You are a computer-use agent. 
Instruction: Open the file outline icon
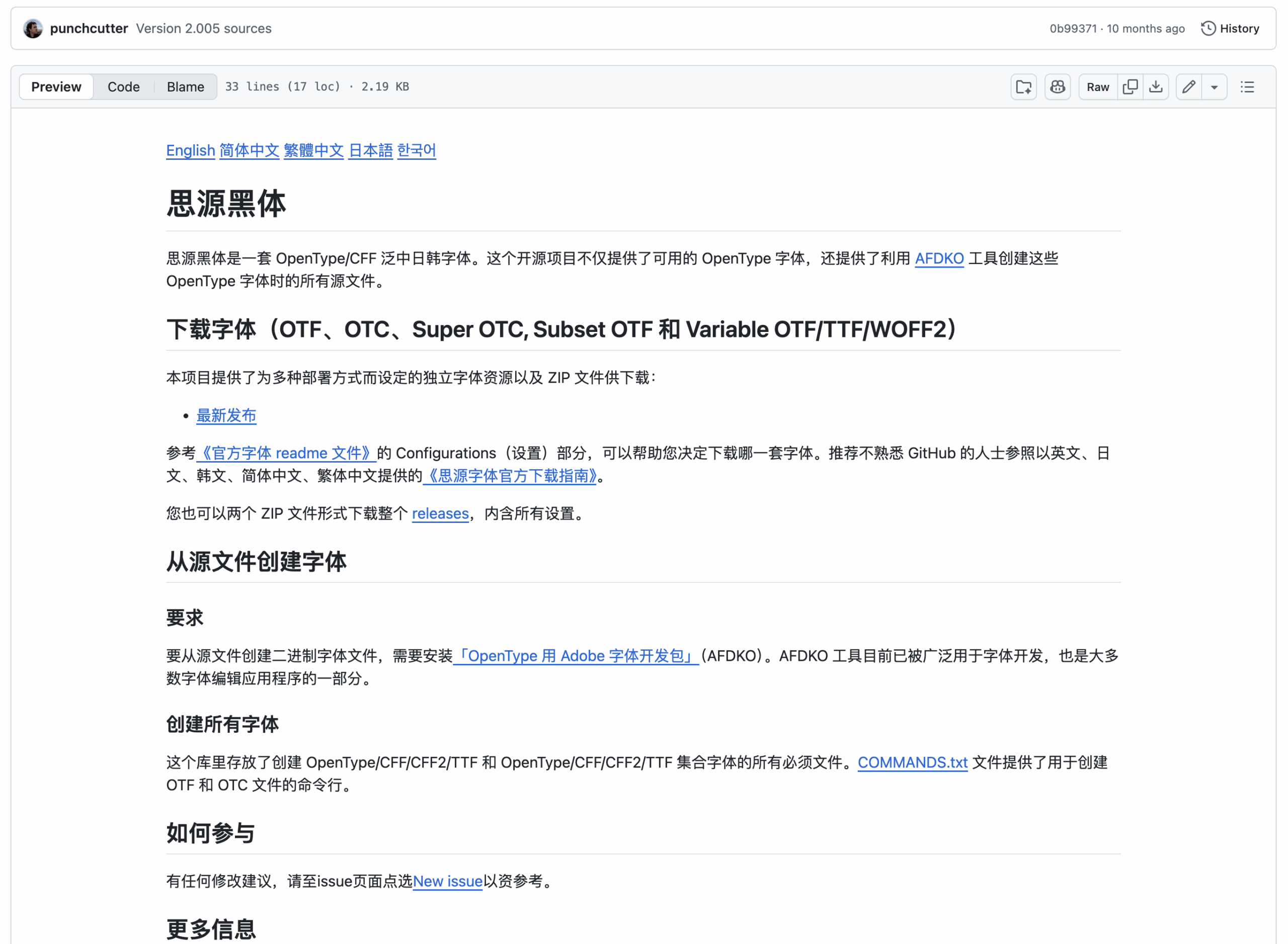click(x=1247, y=87)
